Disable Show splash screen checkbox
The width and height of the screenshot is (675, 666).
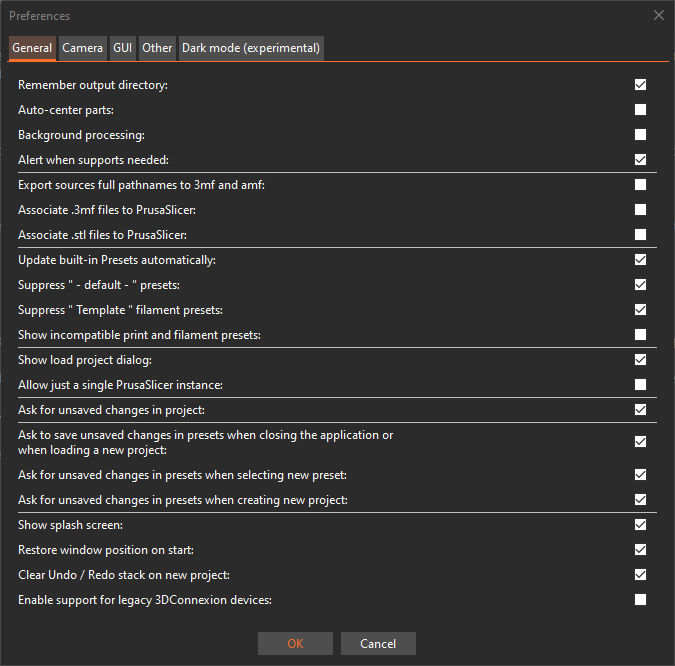point(640,525)
